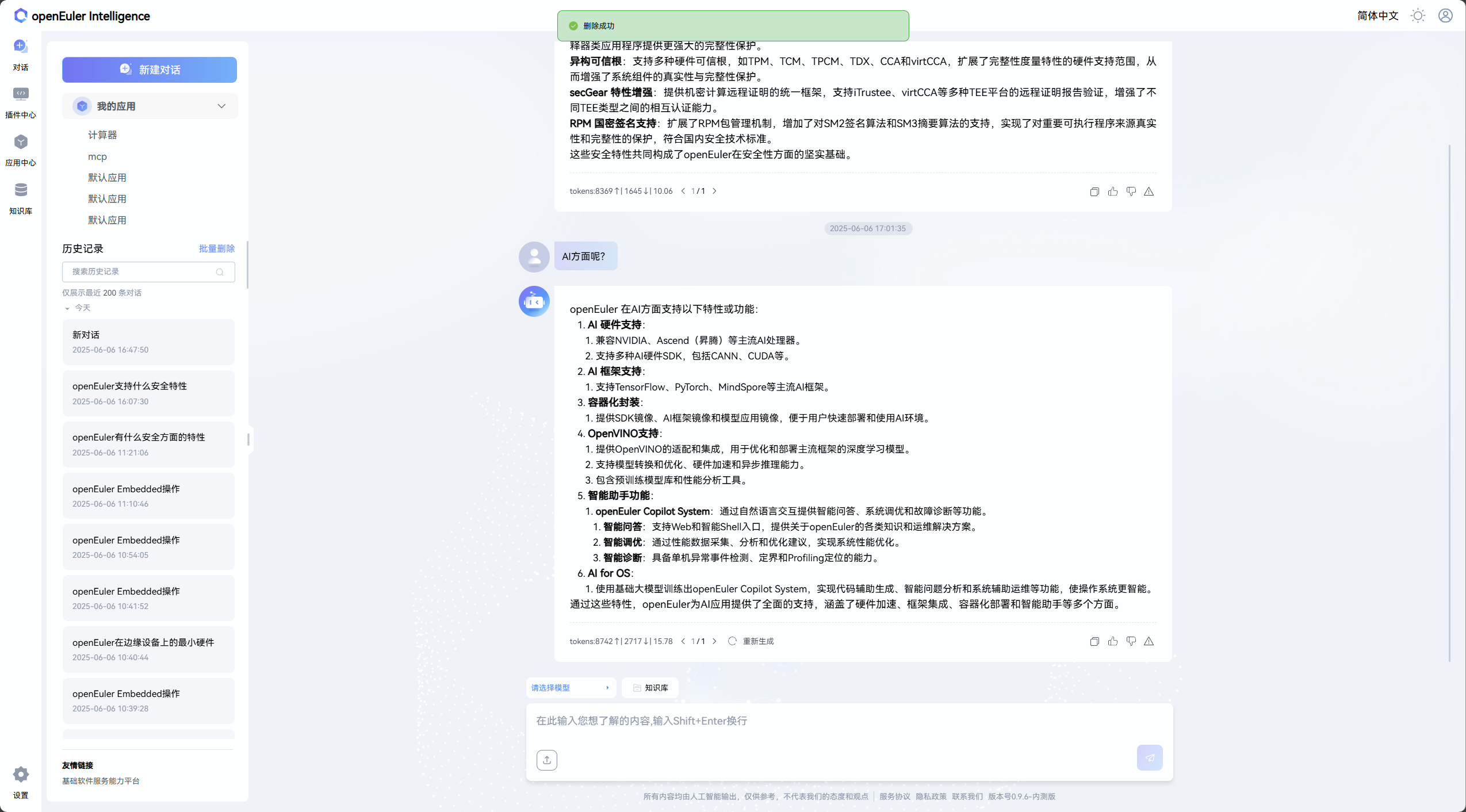Dislike the AI answer (tokens:8742)
Image resolution: width=1466 pixels, height=812 pixels.
[1131, 641]
